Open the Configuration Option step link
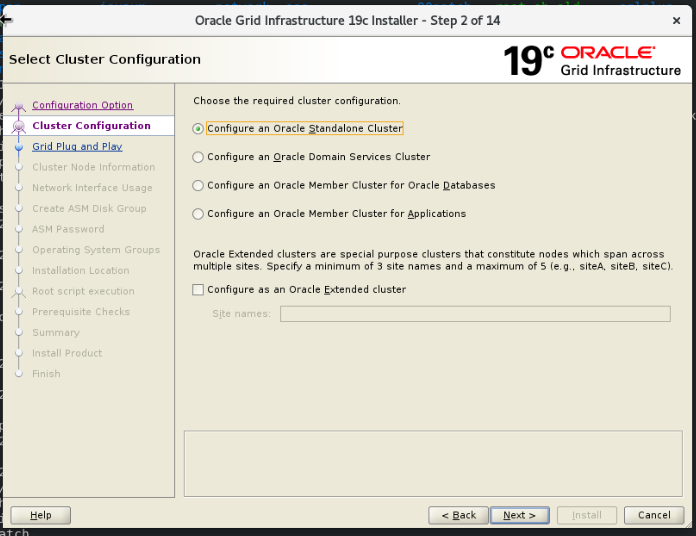Viewport: 696px width, 536px height. coord(83,105)
